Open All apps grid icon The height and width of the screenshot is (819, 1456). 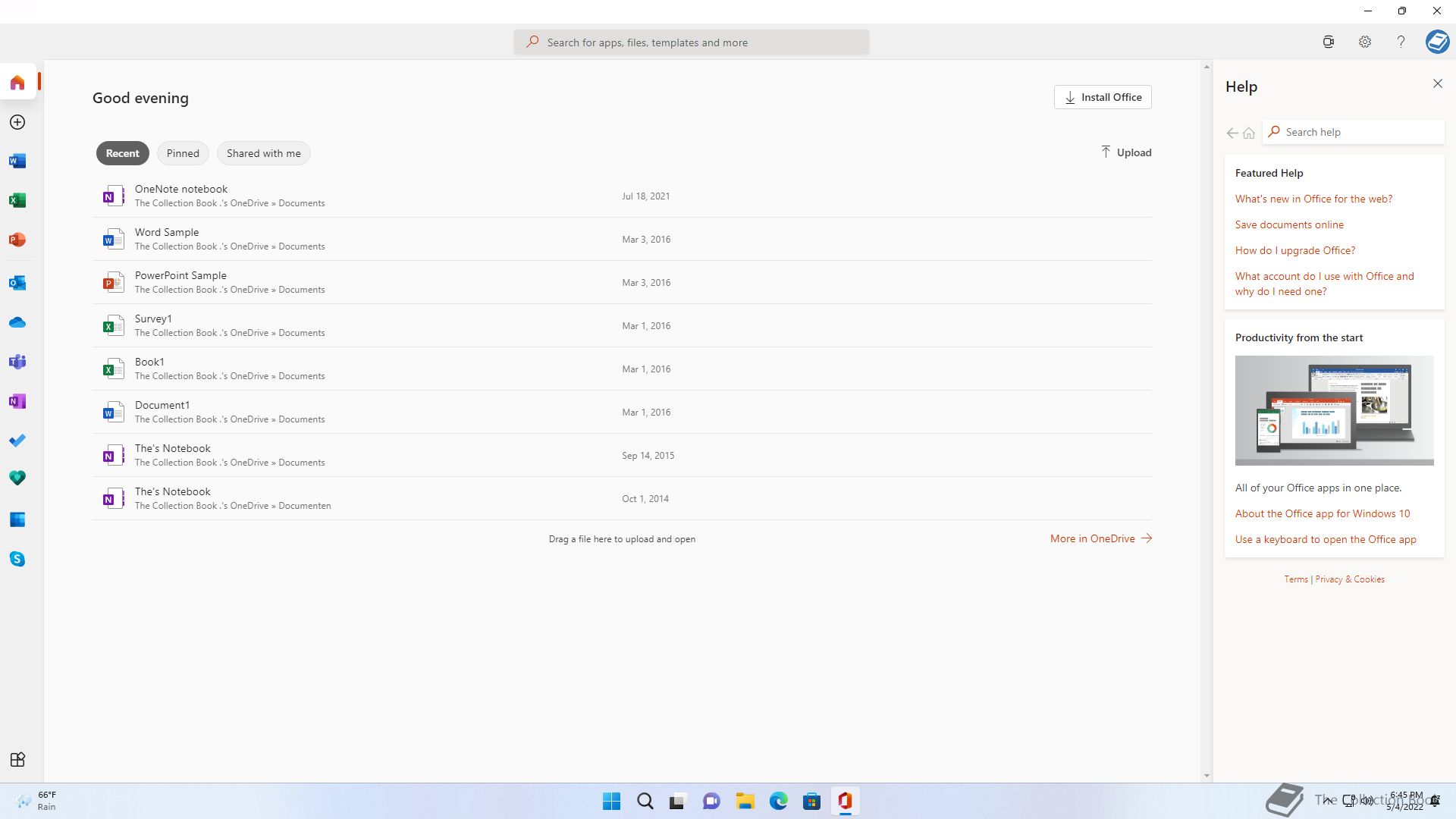coord(17,759)
